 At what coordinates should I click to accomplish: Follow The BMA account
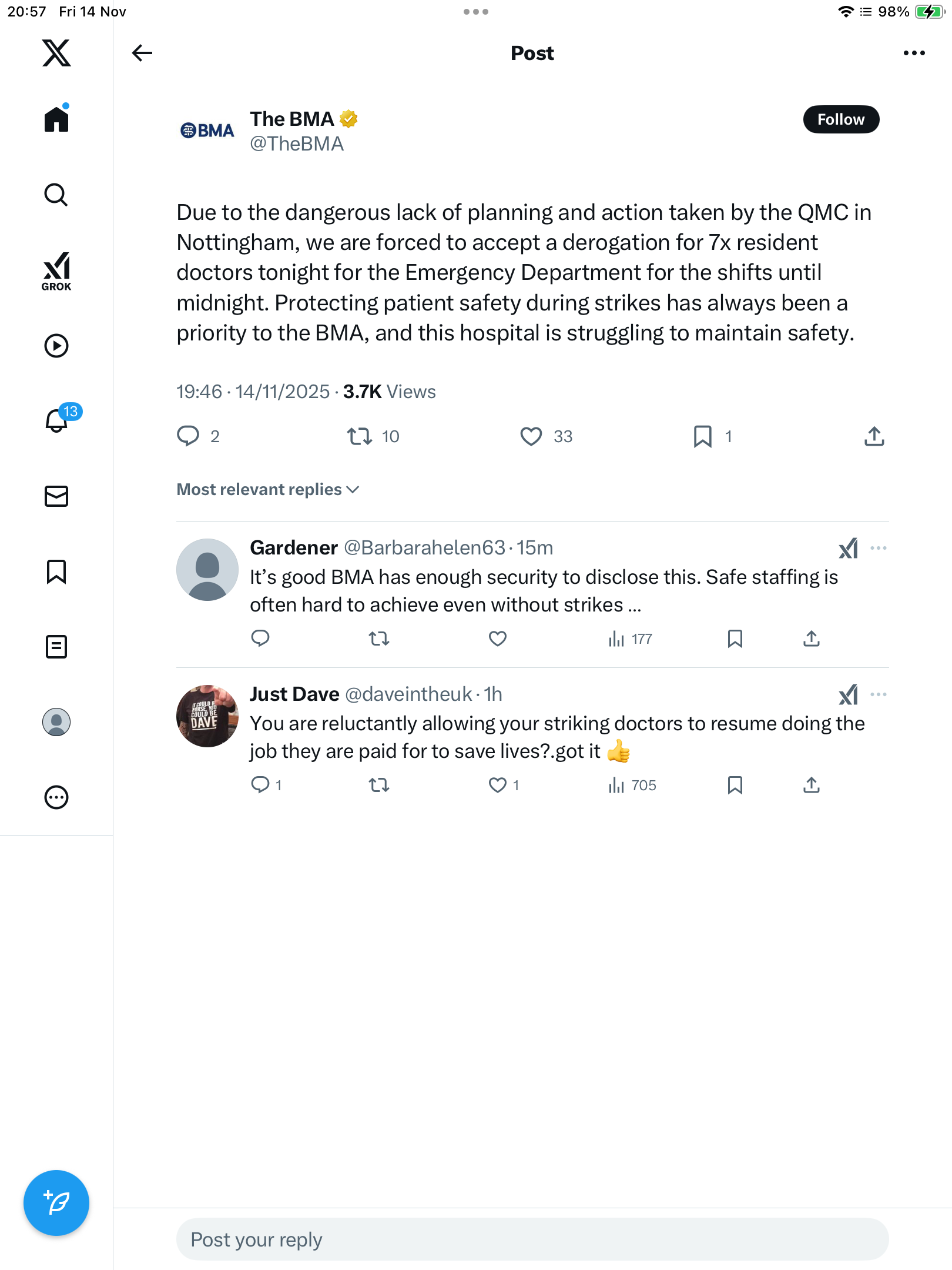pos(840,119)
